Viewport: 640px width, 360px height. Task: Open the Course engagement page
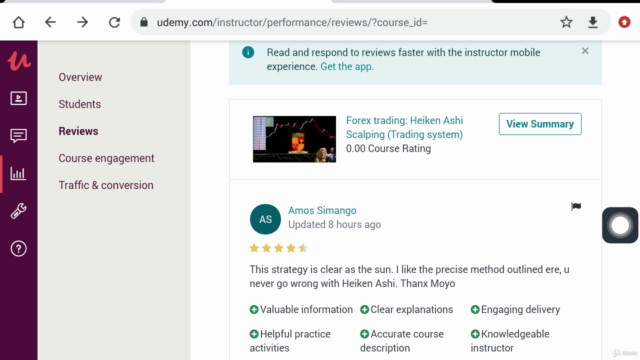point(107,158)
